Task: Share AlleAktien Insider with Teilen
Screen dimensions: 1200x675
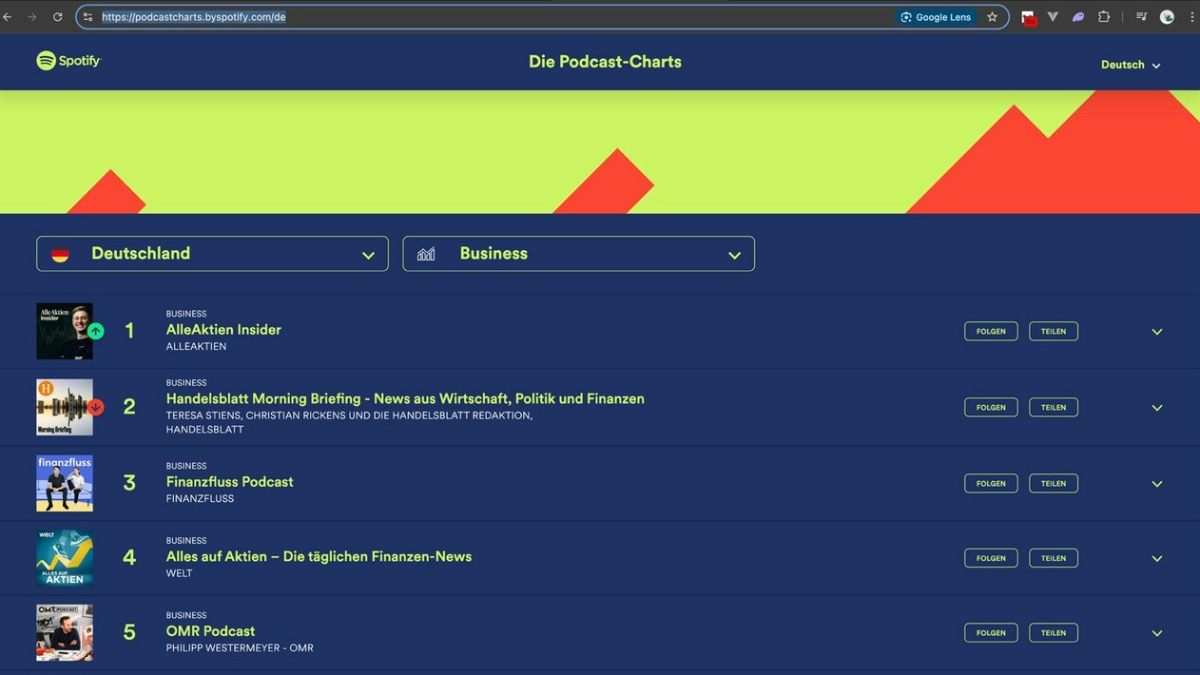Action: click(1053, 331)
